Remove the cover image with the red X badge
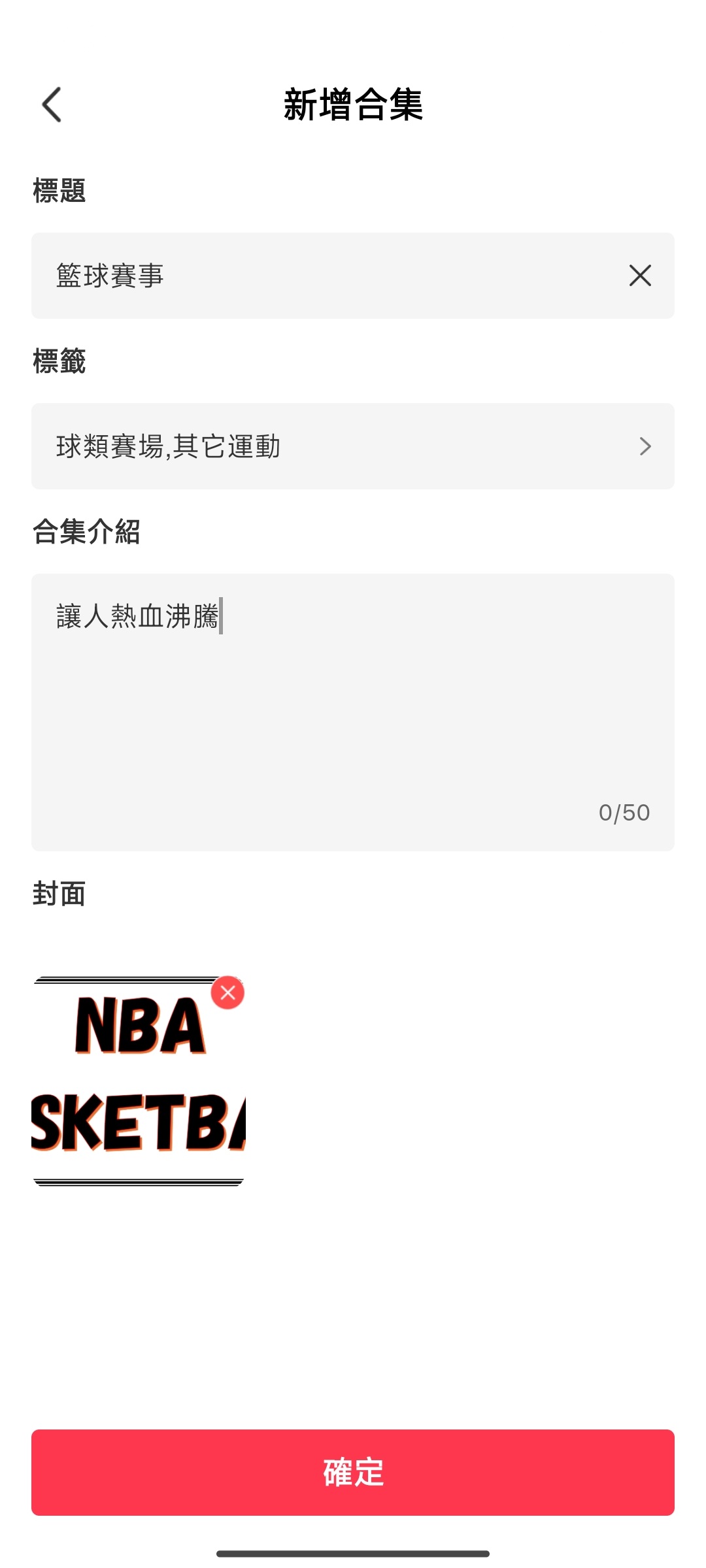The height and width of the screenshot is (1568, 706). point(227,993)
